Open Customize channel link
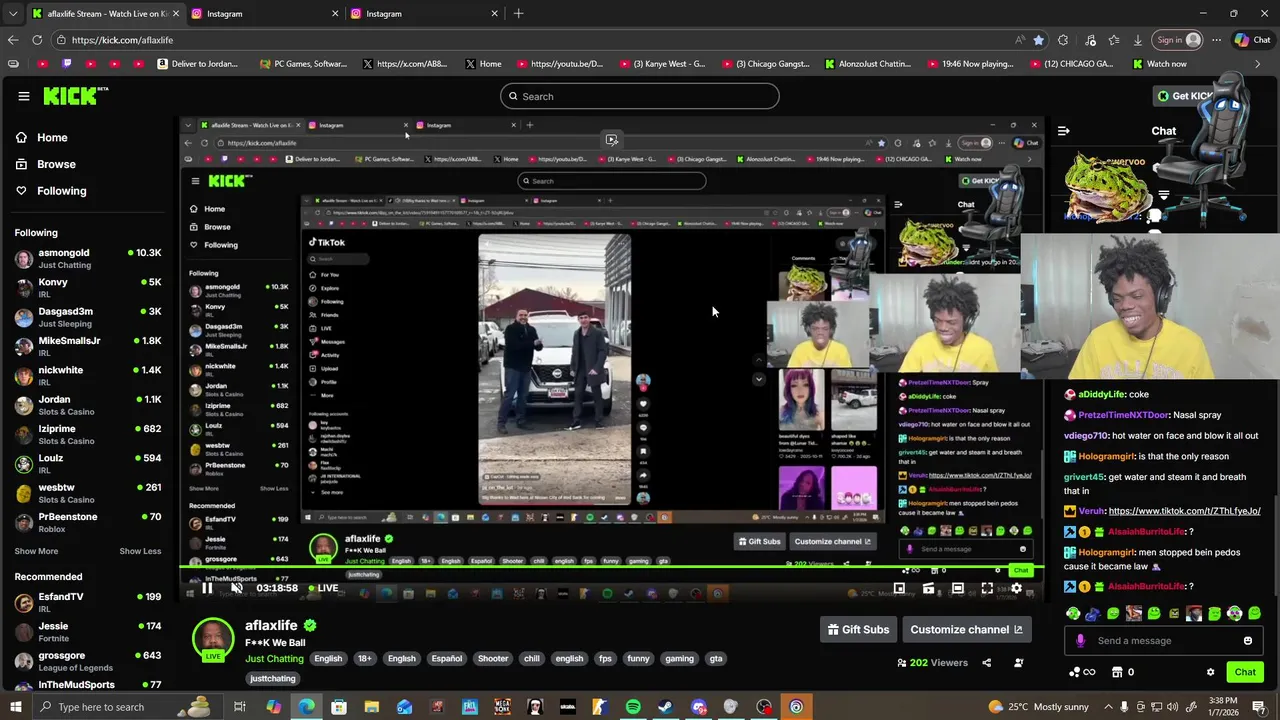Screen dimensions: 1280x720 point(966,629)
